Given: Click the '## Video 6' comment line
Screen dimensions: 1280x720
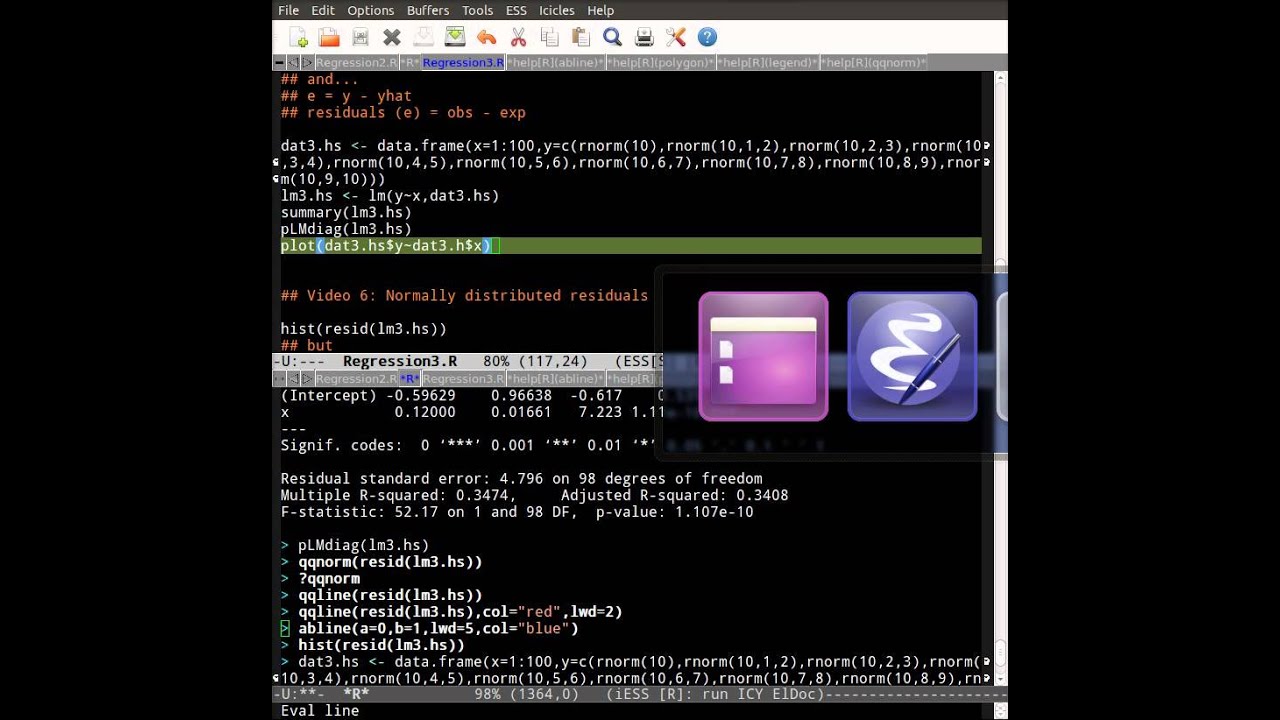Looking at the screenshot, I should tap(464, 296).
